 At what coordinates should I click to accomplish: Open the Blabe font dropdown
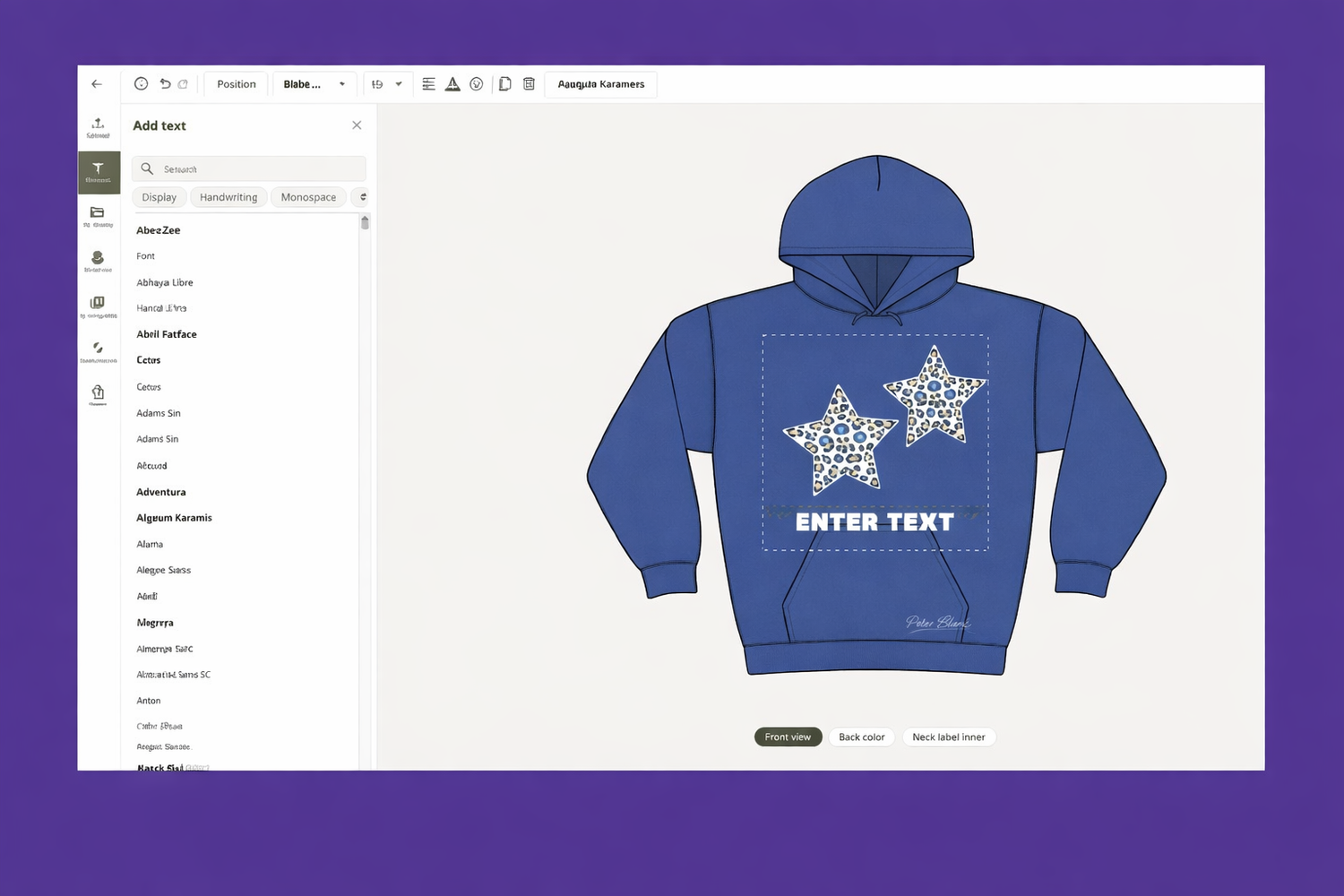[x=314, y=84]
